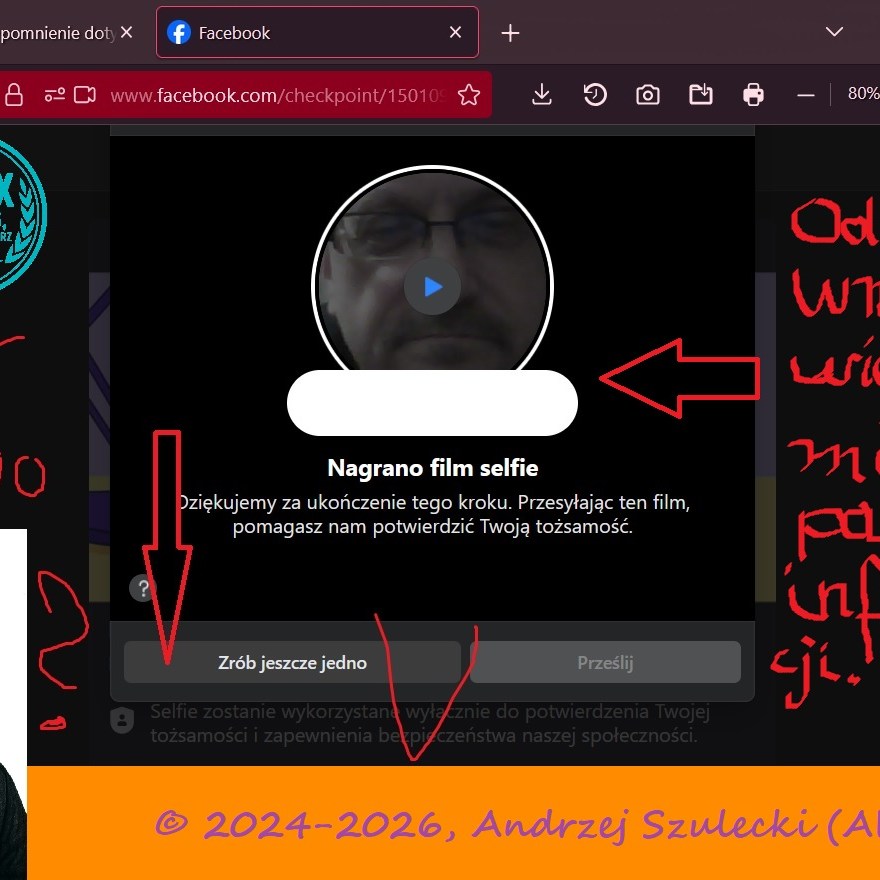Viewport: 880px width, 880px height.
Task: Click the save-to-folder toolbar icon
Action: 701,95
